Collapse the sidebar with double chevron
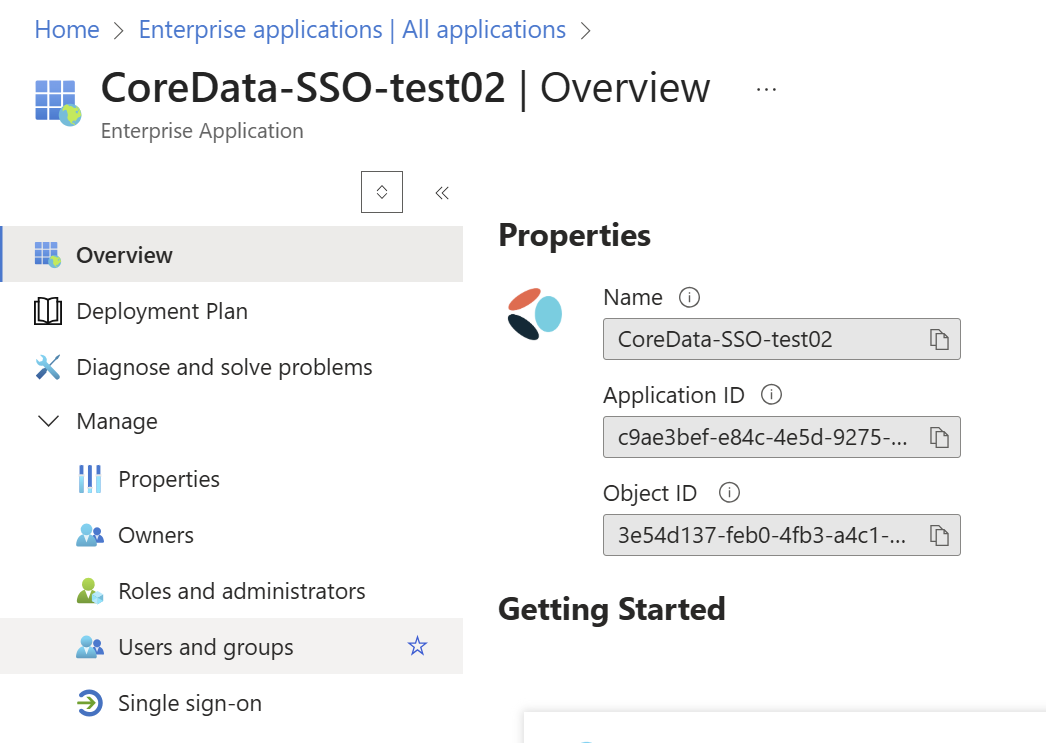 coord(442,193)
